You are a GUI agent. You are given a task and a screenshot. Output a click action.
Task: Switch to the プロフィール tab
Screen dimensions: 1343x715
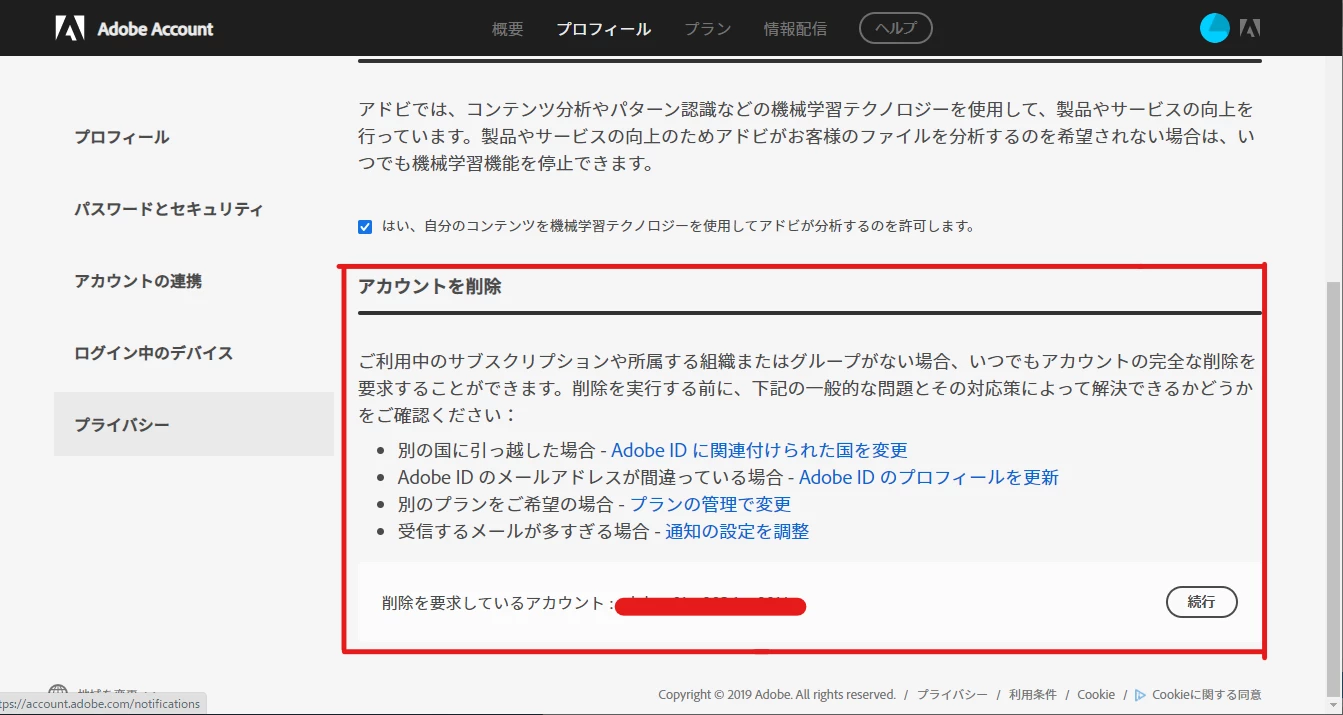tap(604, 29)
